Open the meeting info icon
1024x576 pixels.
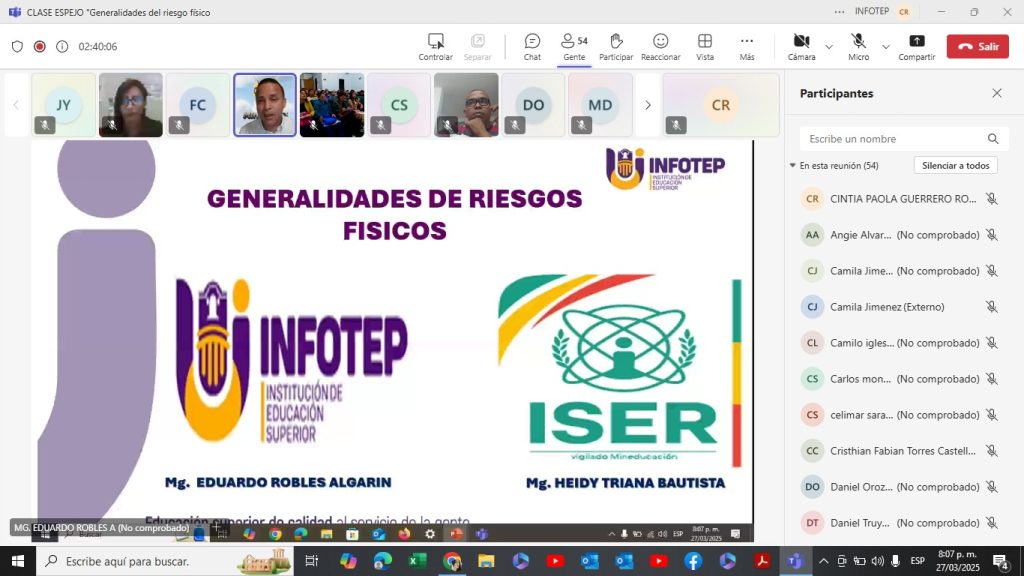click(x=62, y=46)
